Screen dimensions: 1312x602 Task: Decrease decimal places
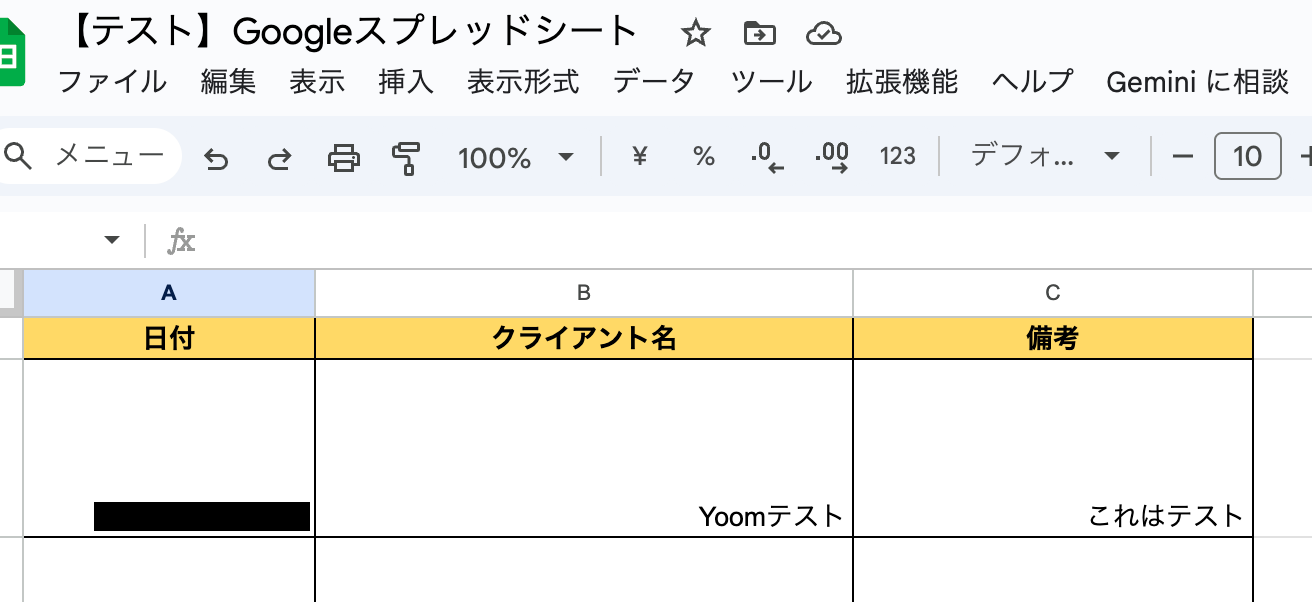pos(767,157)
